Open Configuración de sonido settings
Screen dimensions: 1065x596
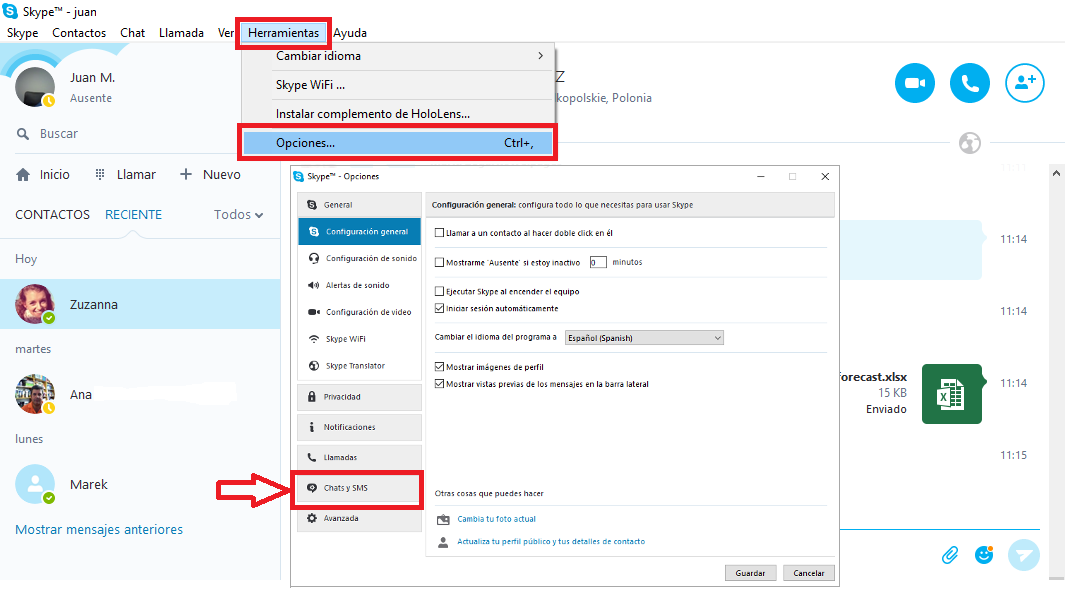point(359,258)
